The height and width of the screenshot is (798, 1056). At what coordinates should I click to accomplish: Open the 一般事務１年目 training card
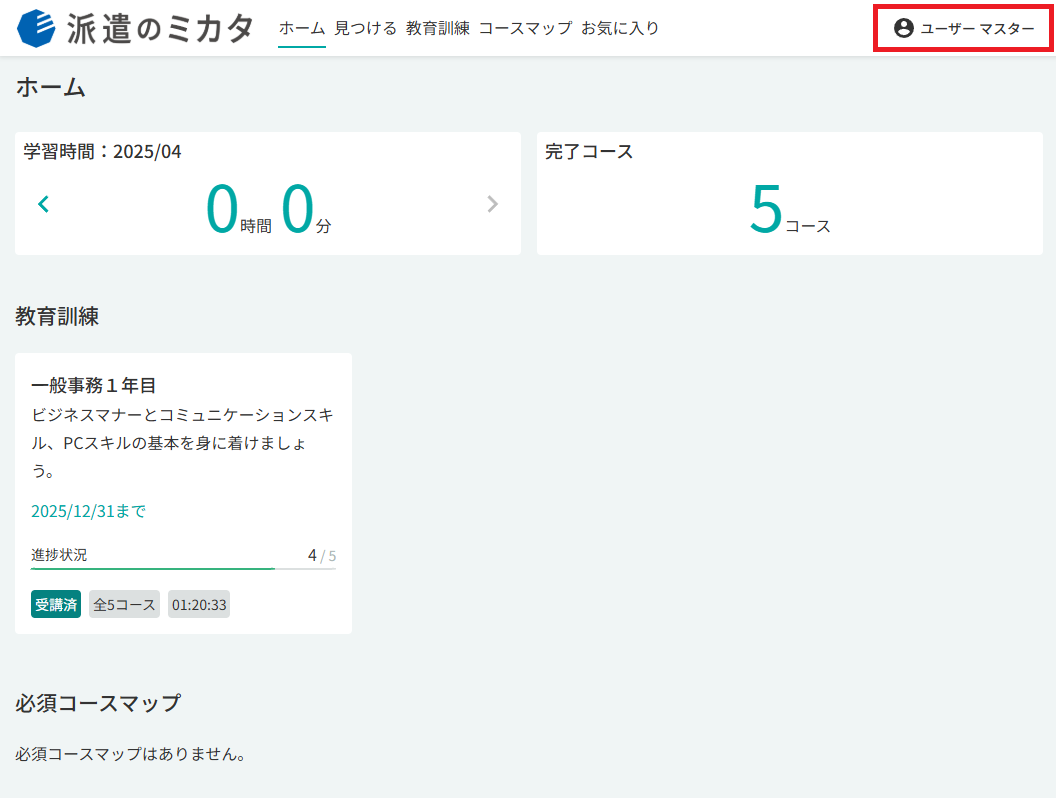(183, 493)
